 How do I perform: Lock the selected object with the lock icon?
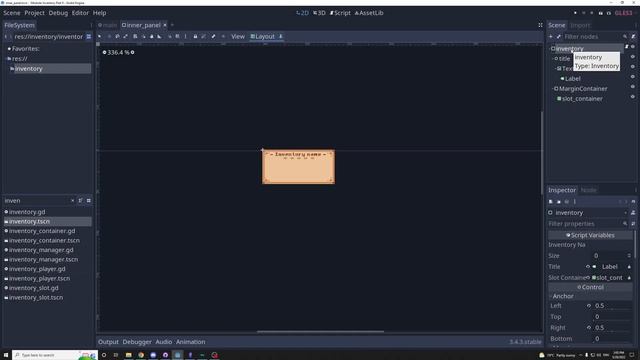pos(195,36)
